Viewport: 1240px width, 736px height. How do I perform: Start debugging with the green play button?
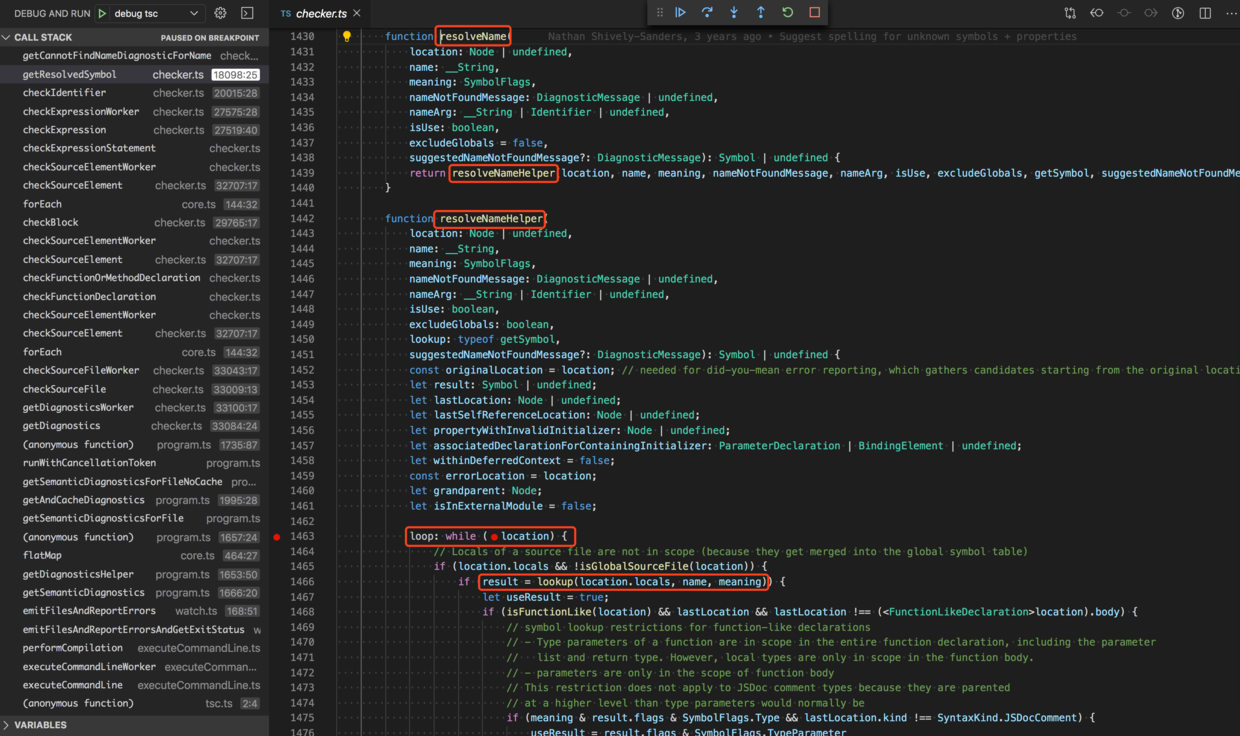(102, 14)
